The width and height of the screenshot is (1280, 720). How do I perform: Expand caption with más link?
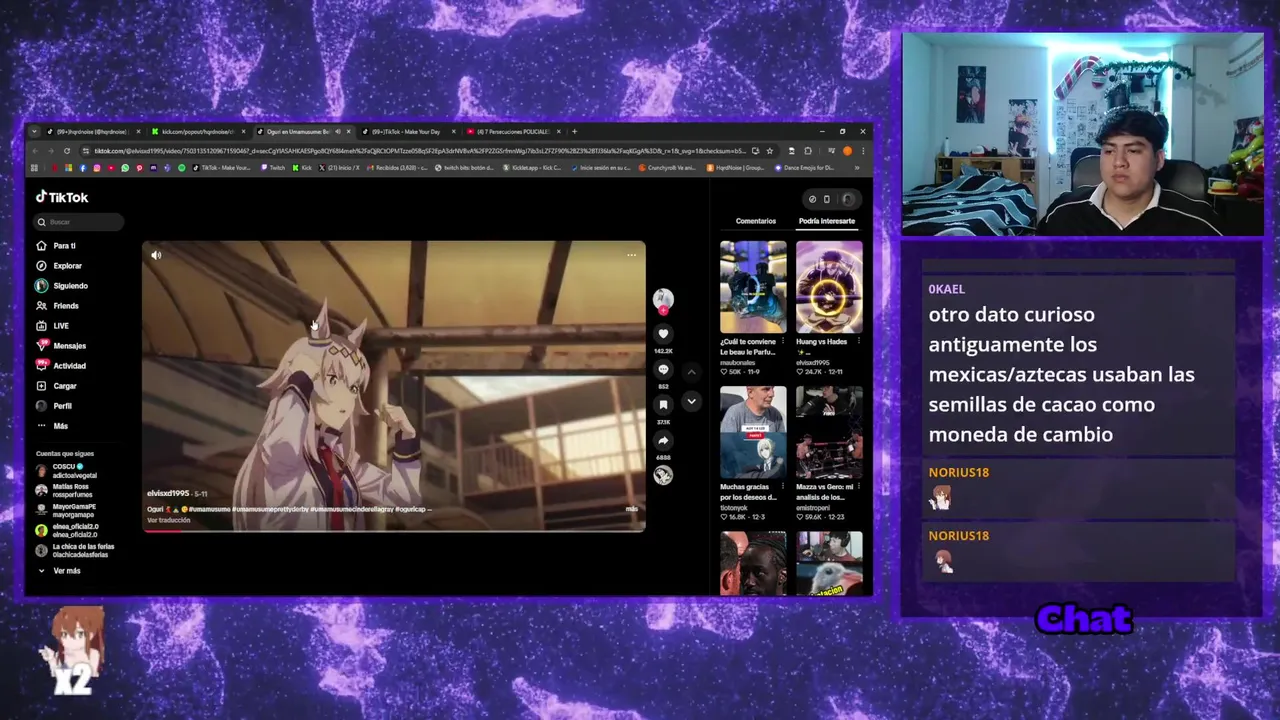click(632, 509)
